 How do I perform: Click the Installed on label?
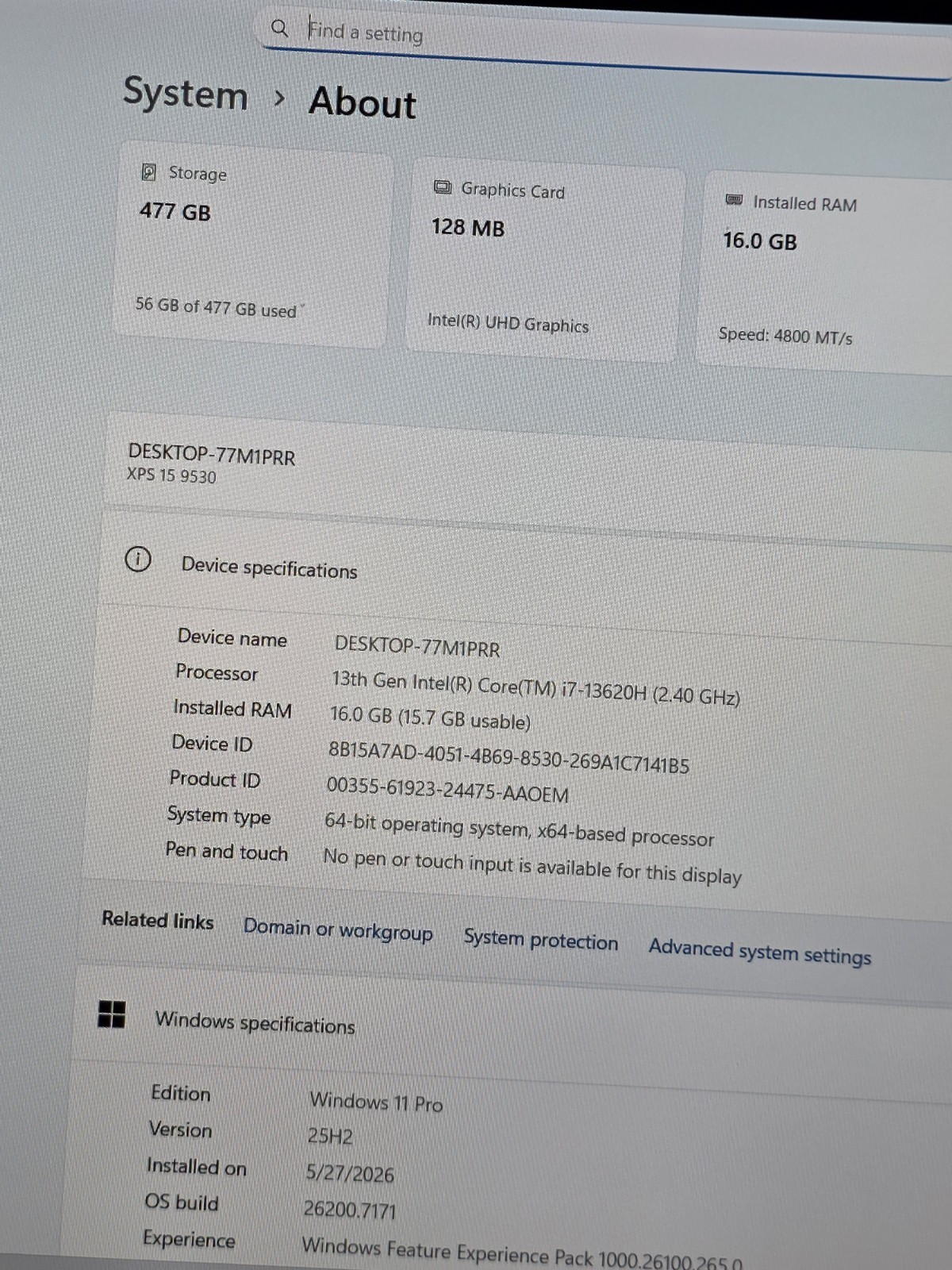(x=197, y=1166)
